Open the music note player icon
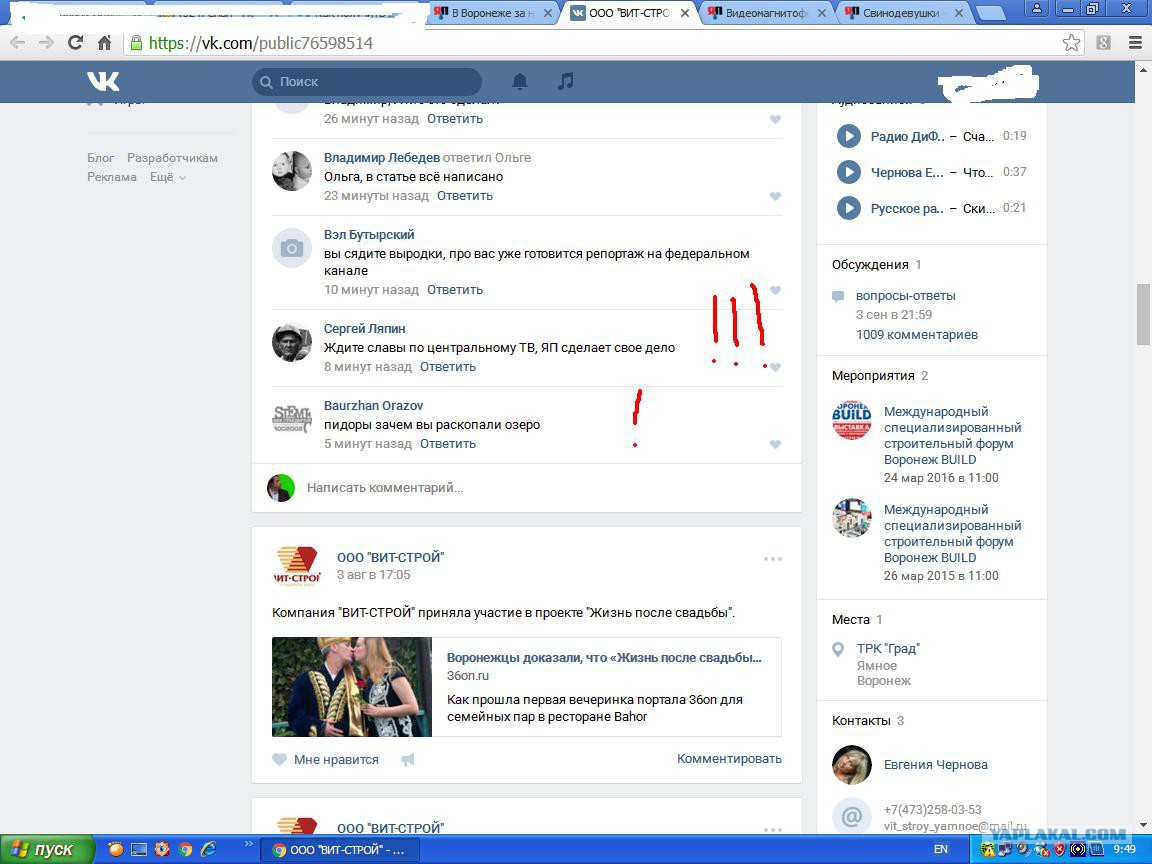Image resolution: width=1152 pixels, height=864 pixels. click(565, 81)
